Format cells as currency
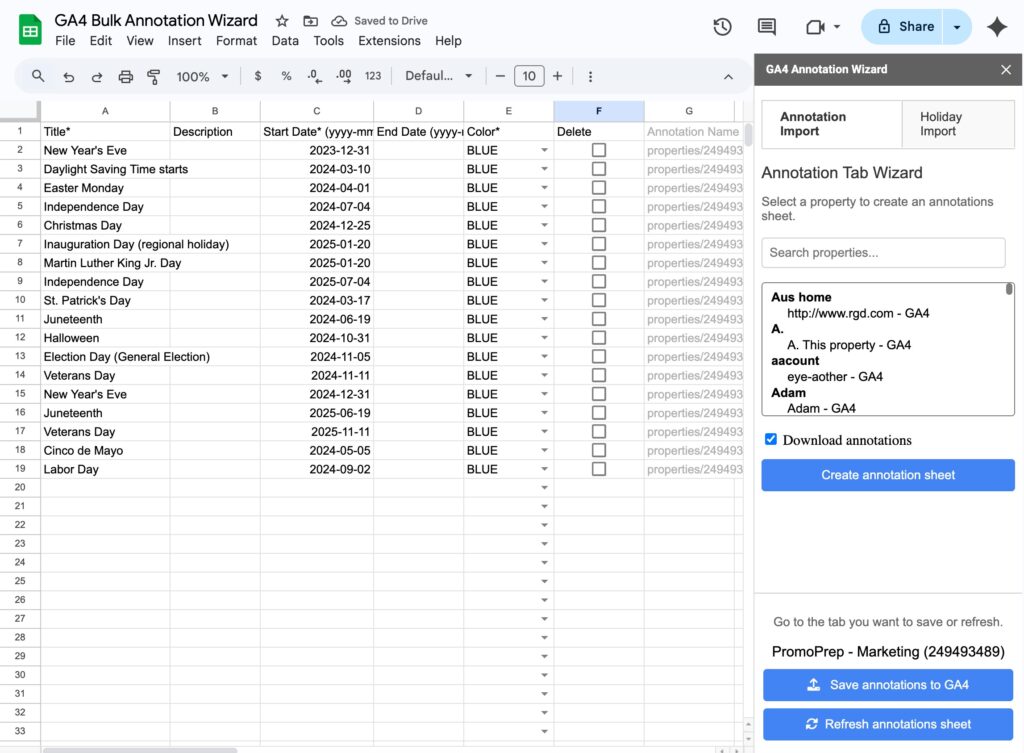Viewport: 1024px width, 753px height. tap(258, 76)
